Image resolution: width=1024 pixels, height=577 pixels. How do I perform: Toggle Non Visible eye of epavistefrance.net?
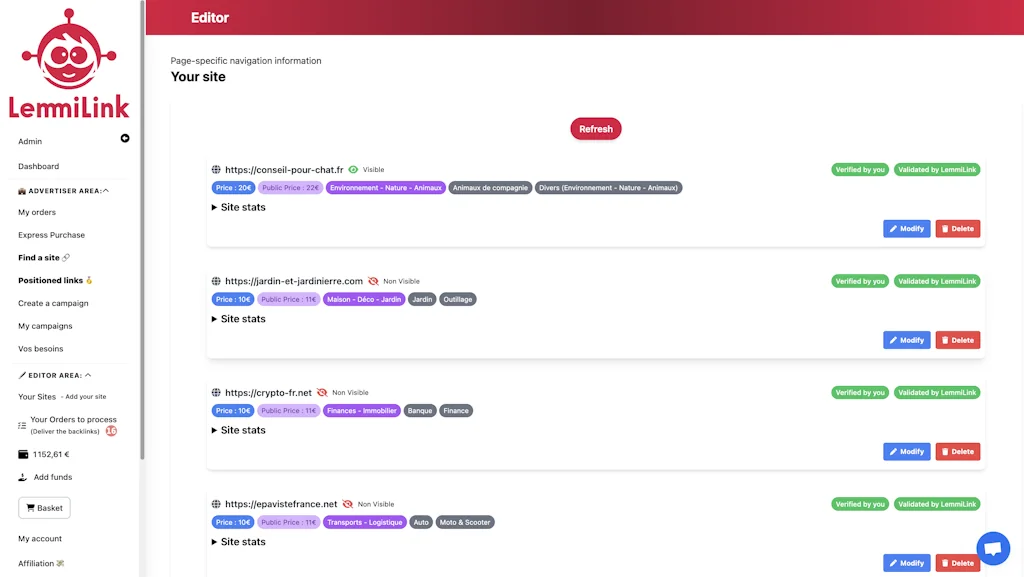[x=347, y=504]
